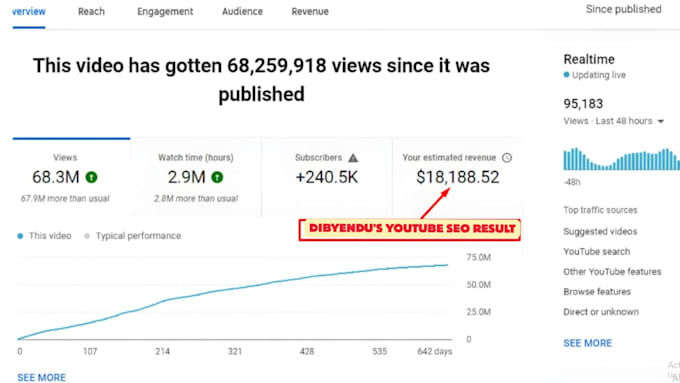Screen dimensions: 680x383
Task: Click SEE MORE in the Realtime panel
Action: (588, 343)
